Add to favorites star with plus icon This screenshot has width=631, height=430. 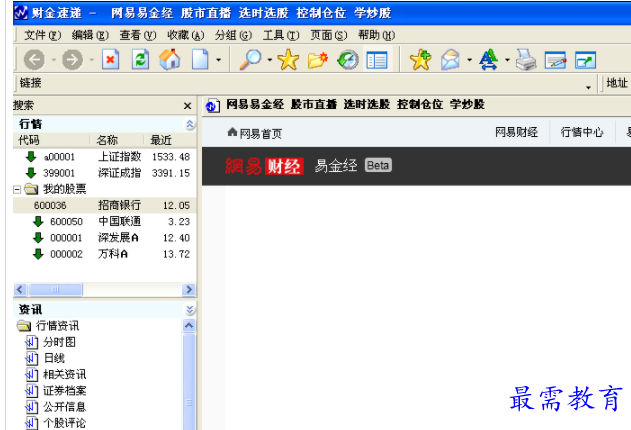(x=421, y=60)
